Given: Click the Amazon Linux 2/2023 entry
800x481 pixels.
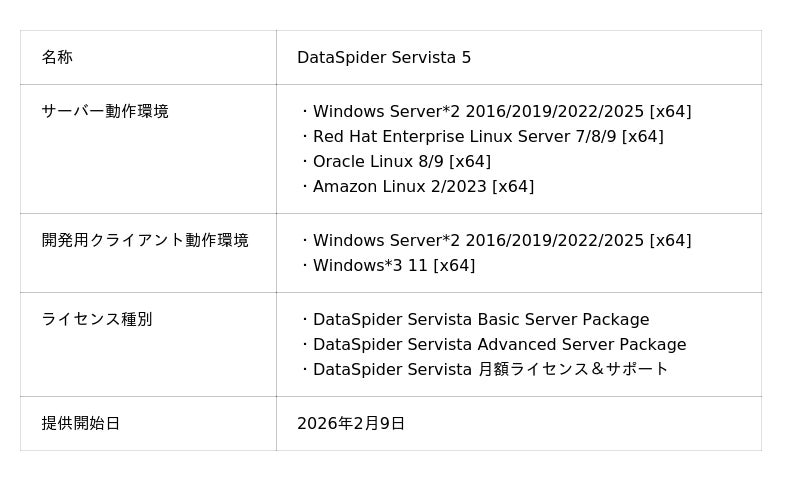Looking at the screenshot, I should click(x=423, y=187).
